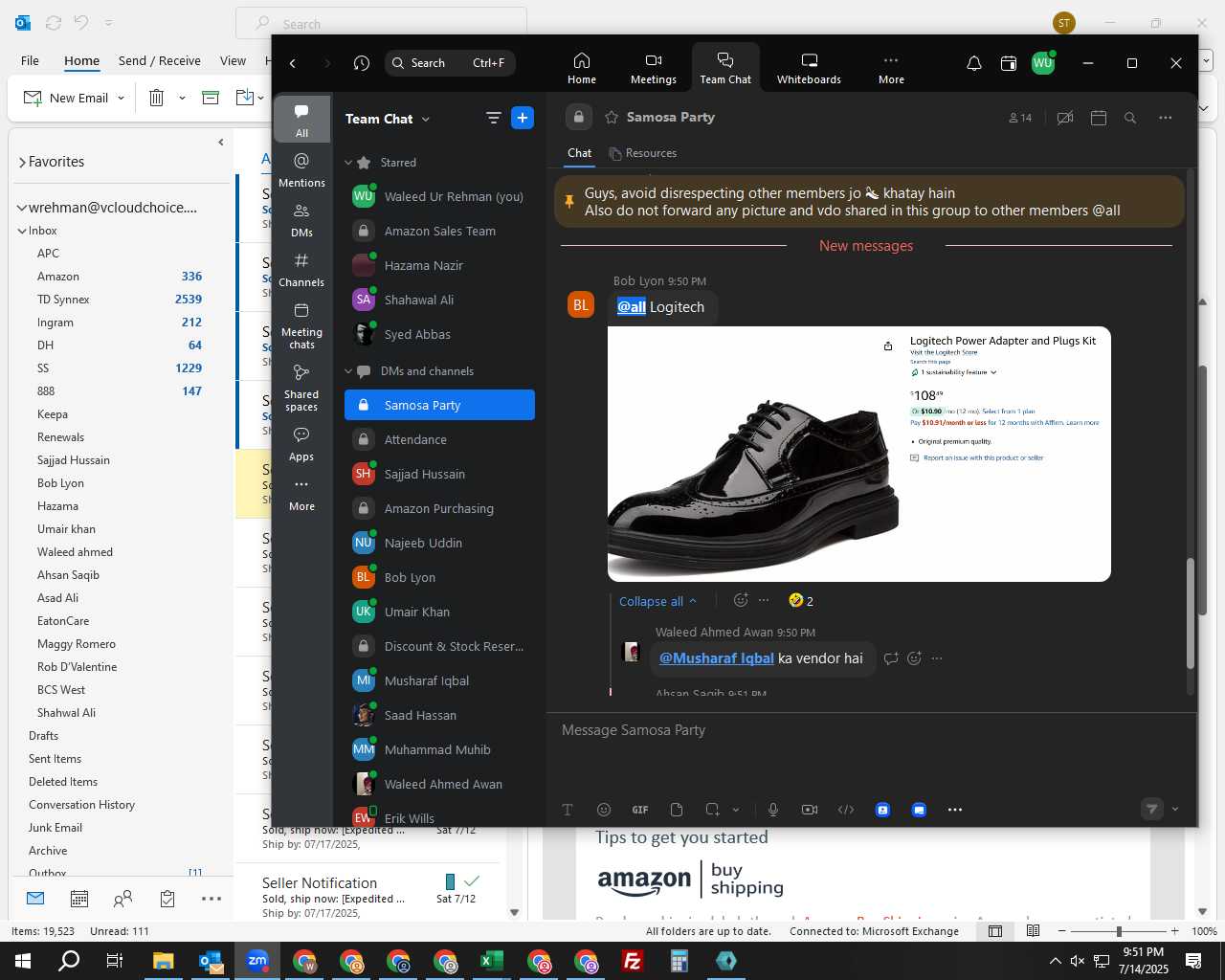Click the Zoom history clock icon
1225x980 pixels.
(361, 63)
